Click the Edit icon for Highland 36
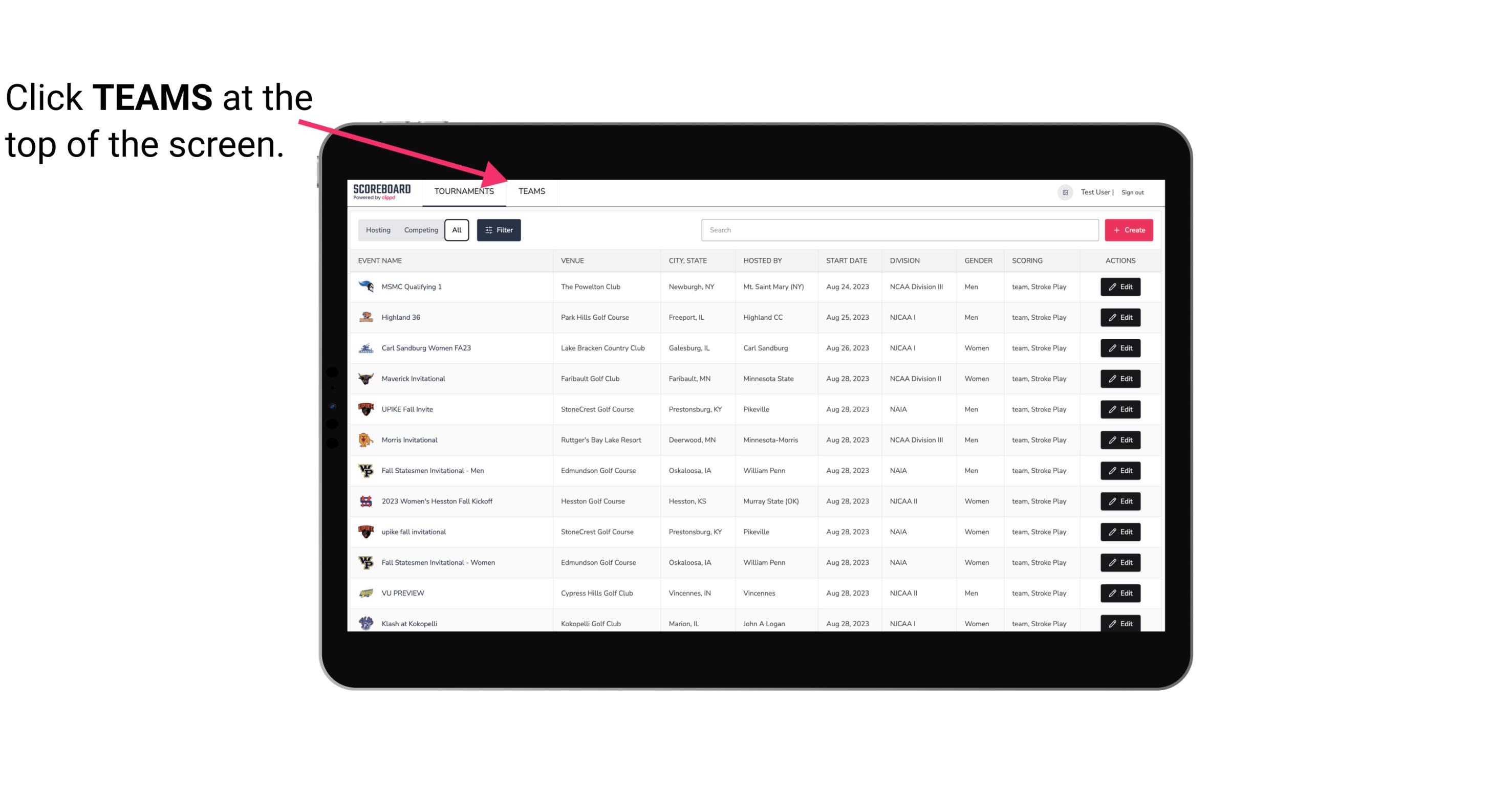 click(x=1121, y=317)
